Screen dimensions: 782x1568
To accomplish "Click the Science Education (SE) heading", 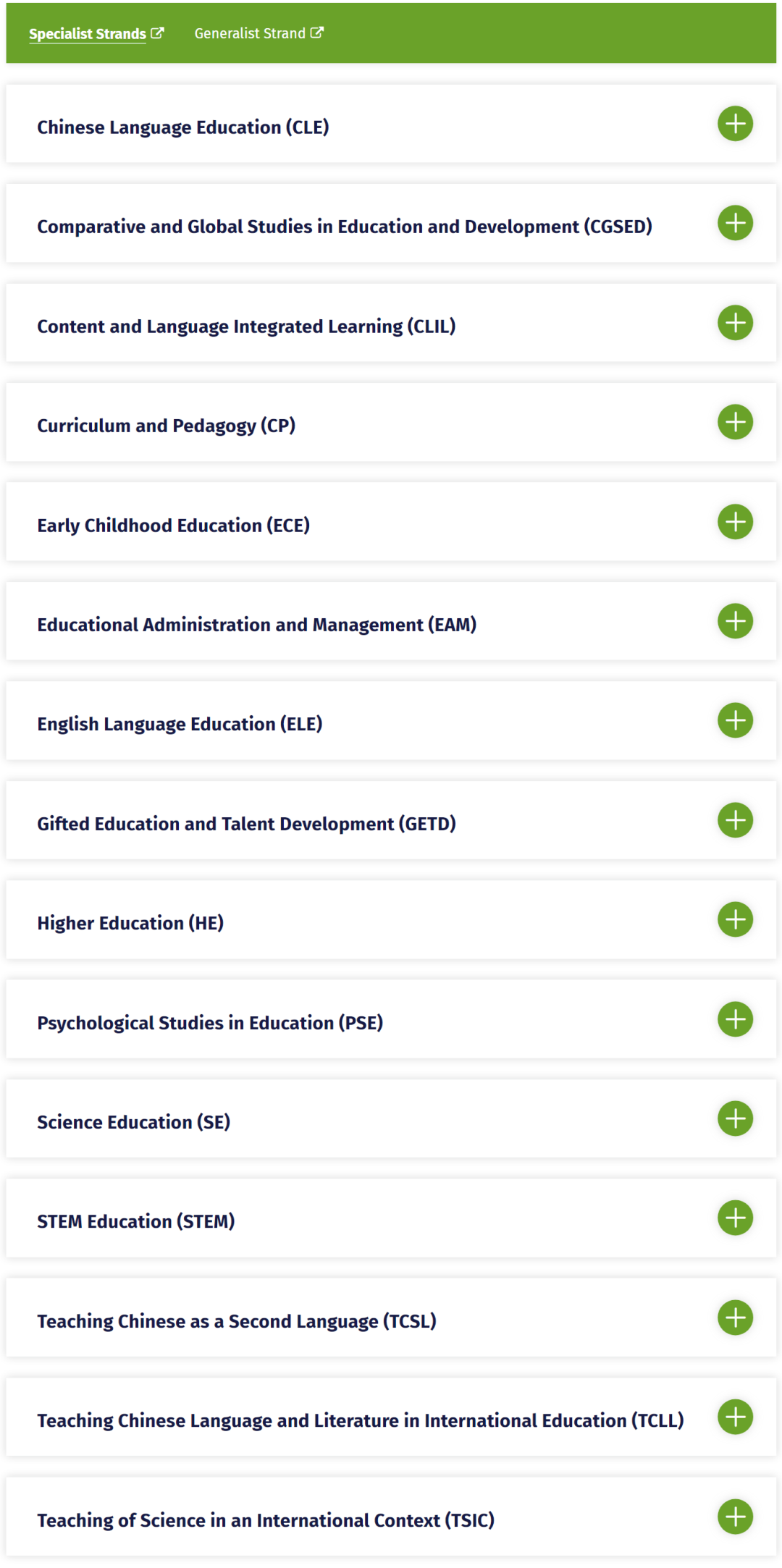I will pyautogui.click(x=133, y=1122).
